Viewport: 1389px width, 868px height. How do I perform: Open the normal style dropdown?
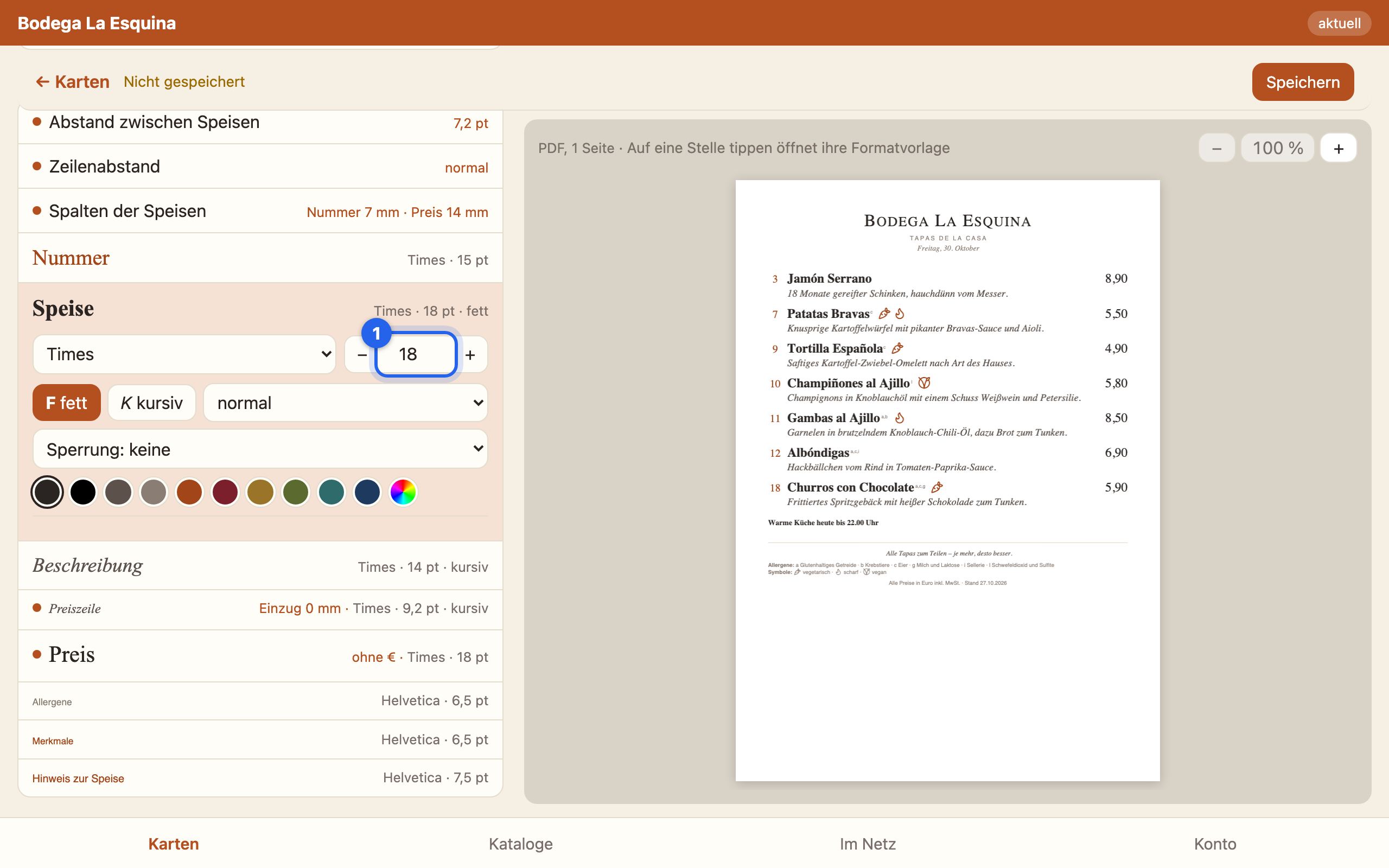[346, 403]
